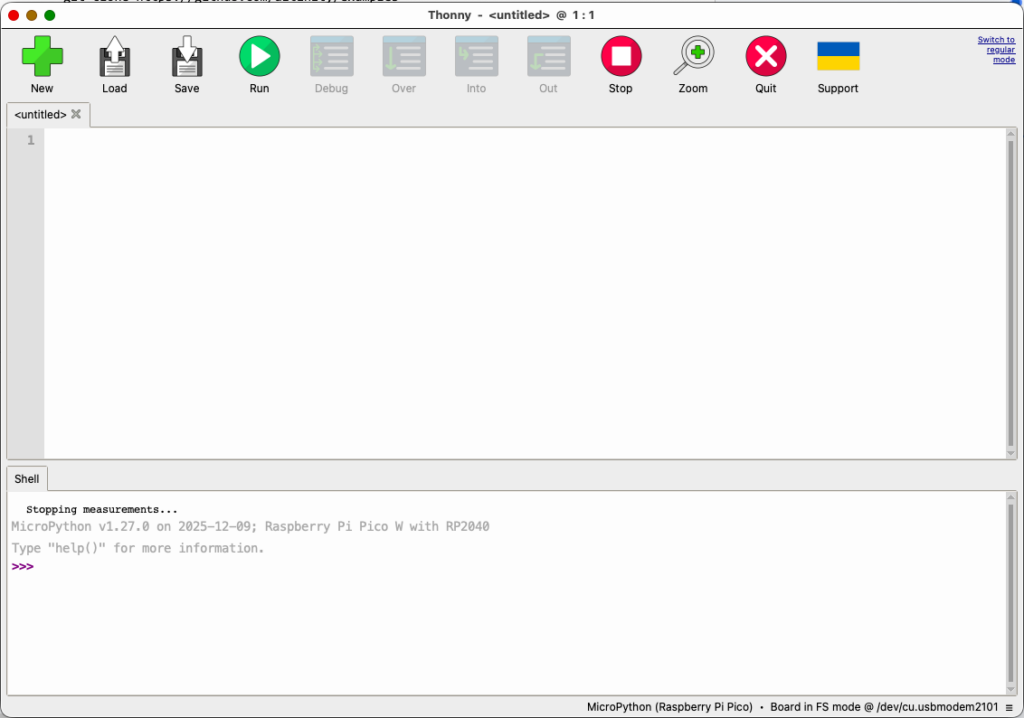Click the Step Over toolbar icon

click(x=404, y=57)
